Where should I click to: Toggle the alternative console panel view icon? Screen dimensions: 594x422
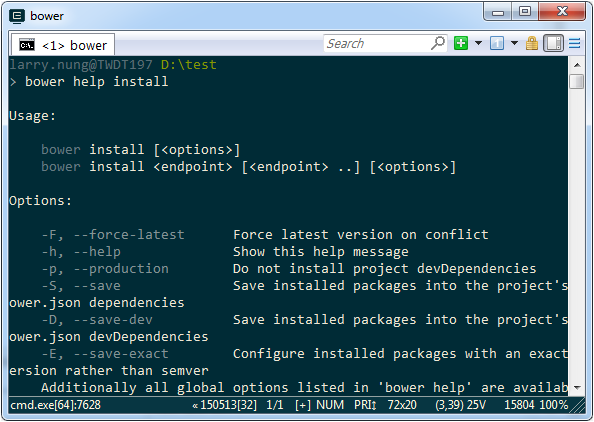[x=553, y=43]
